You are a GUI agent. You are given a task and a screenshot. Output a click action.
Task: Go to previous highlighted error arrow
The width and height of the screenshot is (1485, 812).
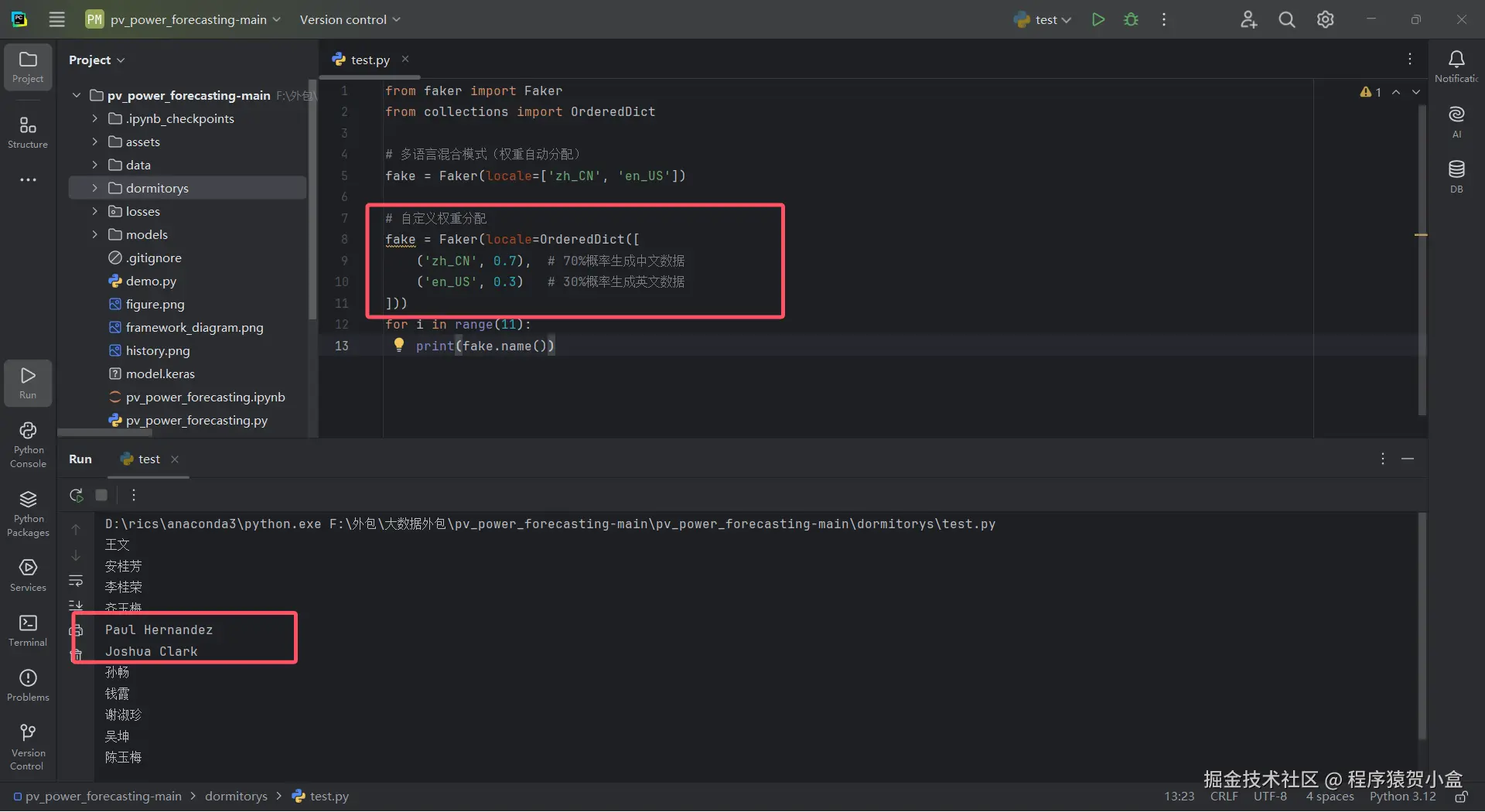(x=1396, y=92)
